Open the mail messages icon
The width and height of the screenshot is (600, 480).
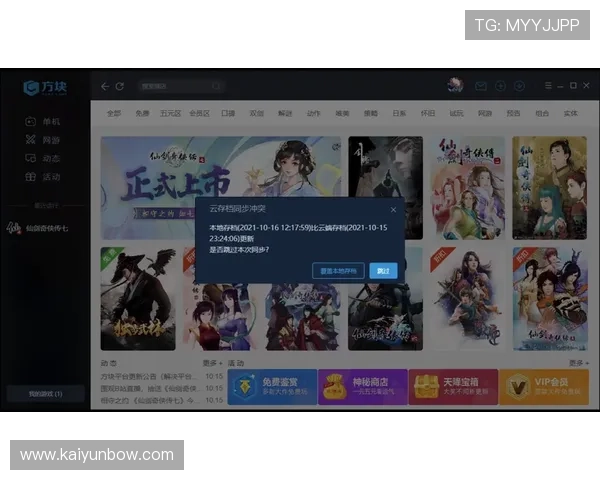click(481, 87)
